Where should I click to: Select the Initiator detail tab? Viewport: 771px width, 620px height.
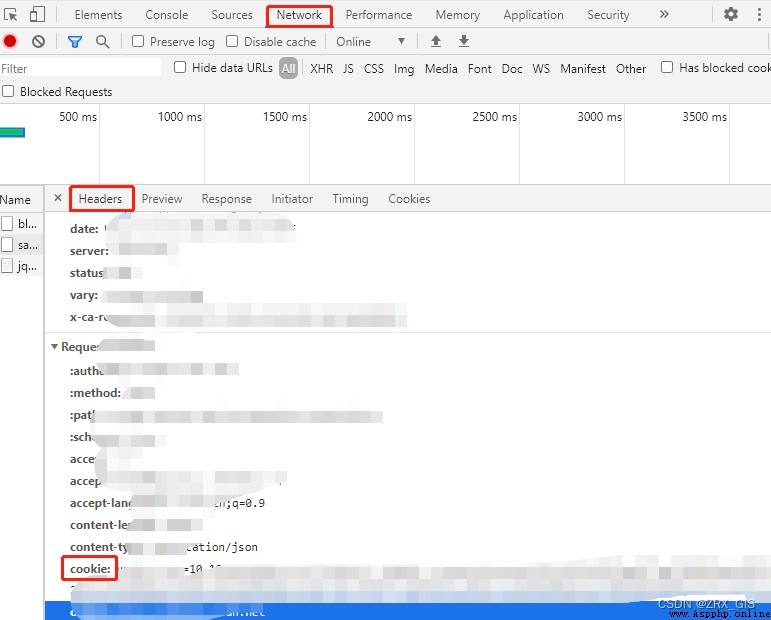point(292,199)
